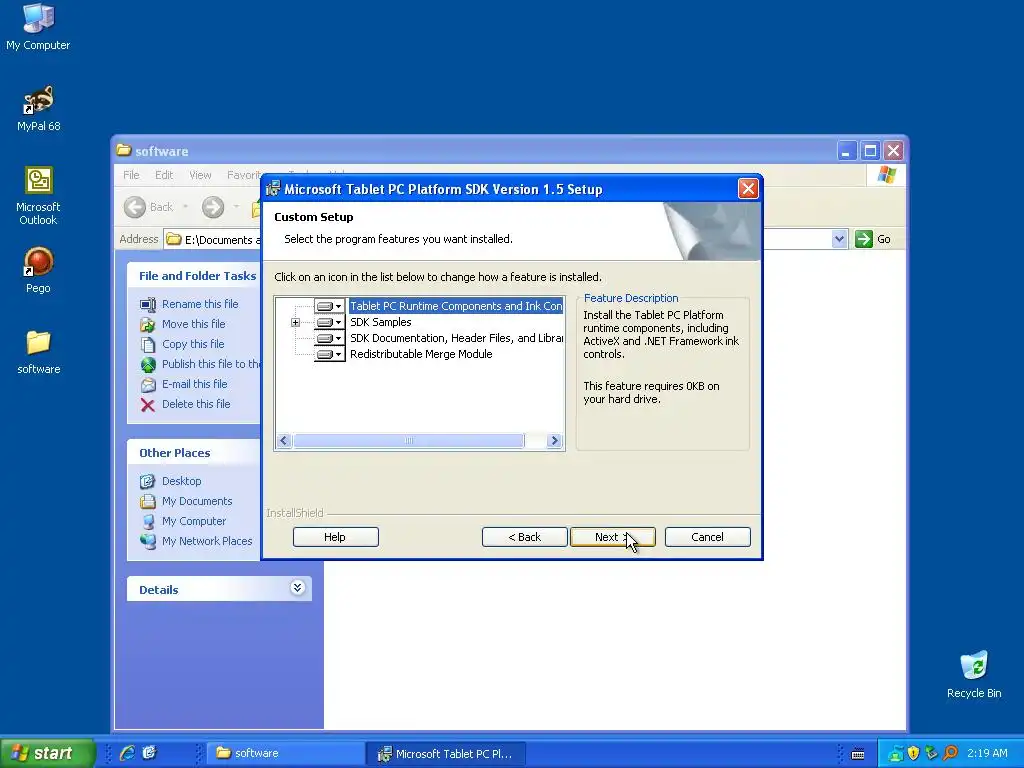Click the network computers tray icon
Viewport: 1024px width, 768px height.
pos(896,753)
